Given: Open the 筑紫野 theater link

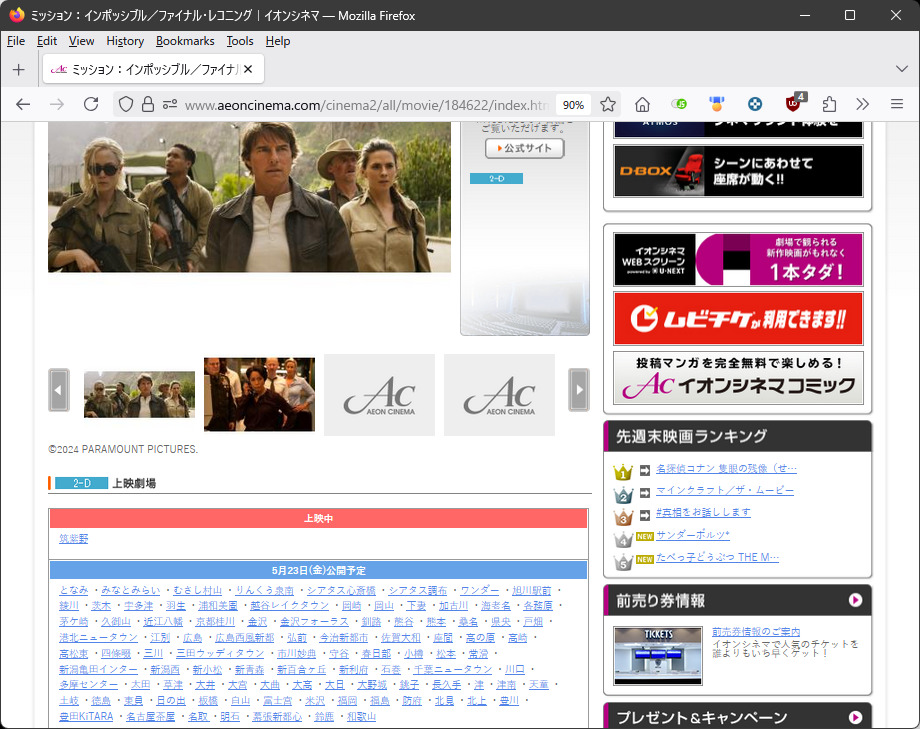Looking at the screenshot, I should [74, 539].
